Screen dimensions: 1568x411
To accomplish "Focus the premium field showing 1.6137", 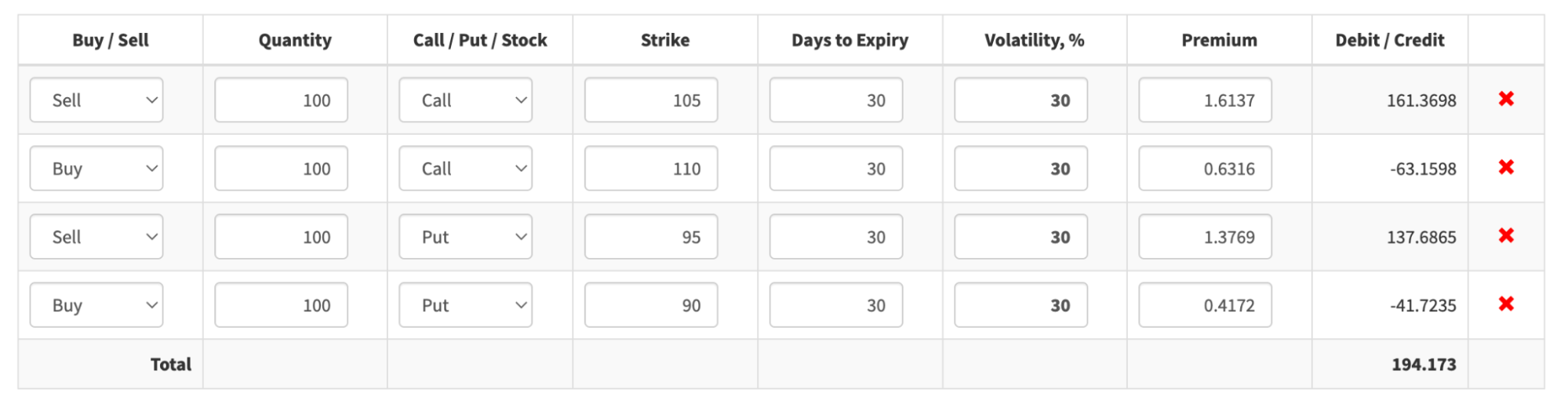I will click(1205, 100).
